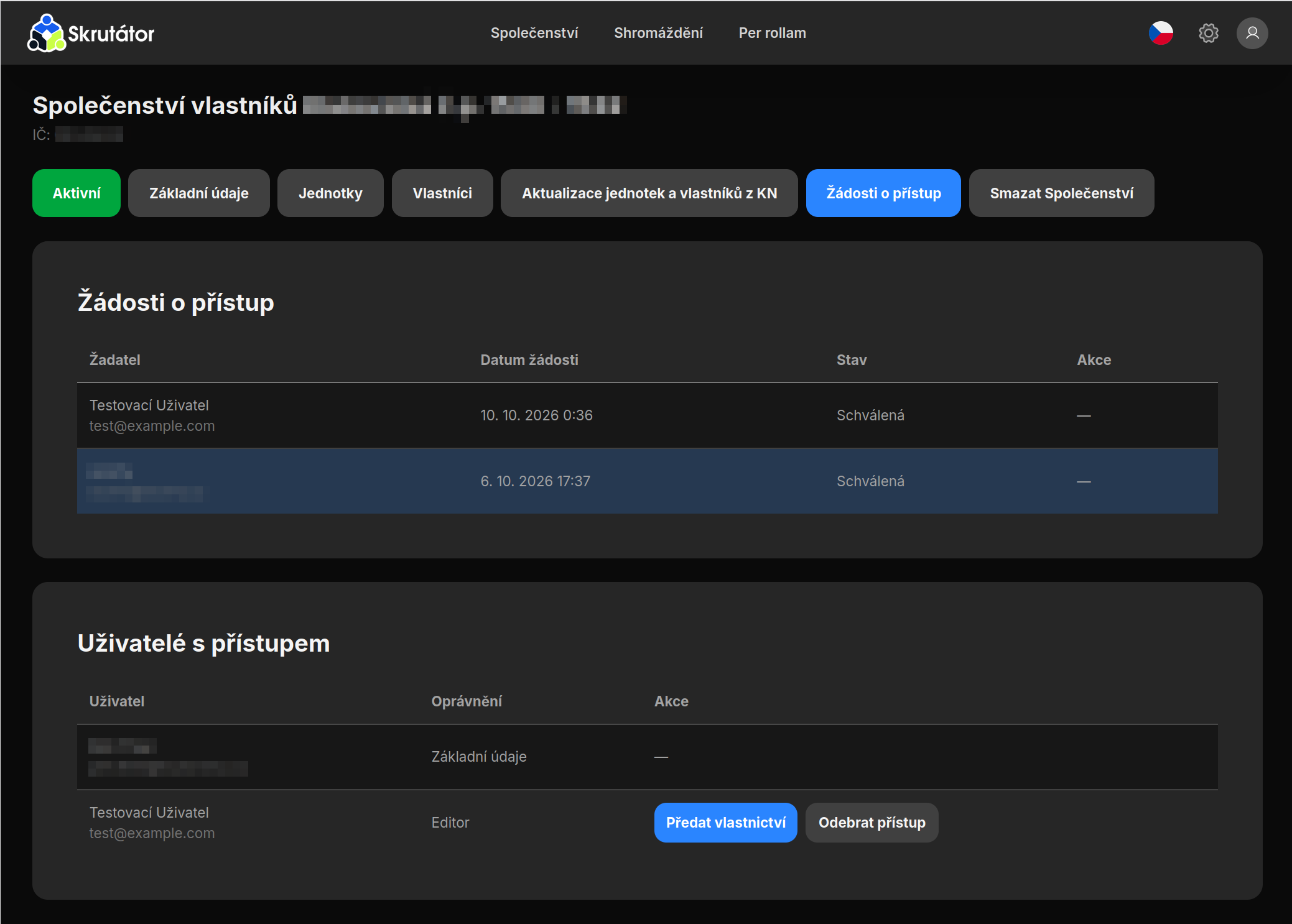1292x924 pixels.
Task: Click Testovací Uživatel name in requests table
Action: (x=149, y=405)
